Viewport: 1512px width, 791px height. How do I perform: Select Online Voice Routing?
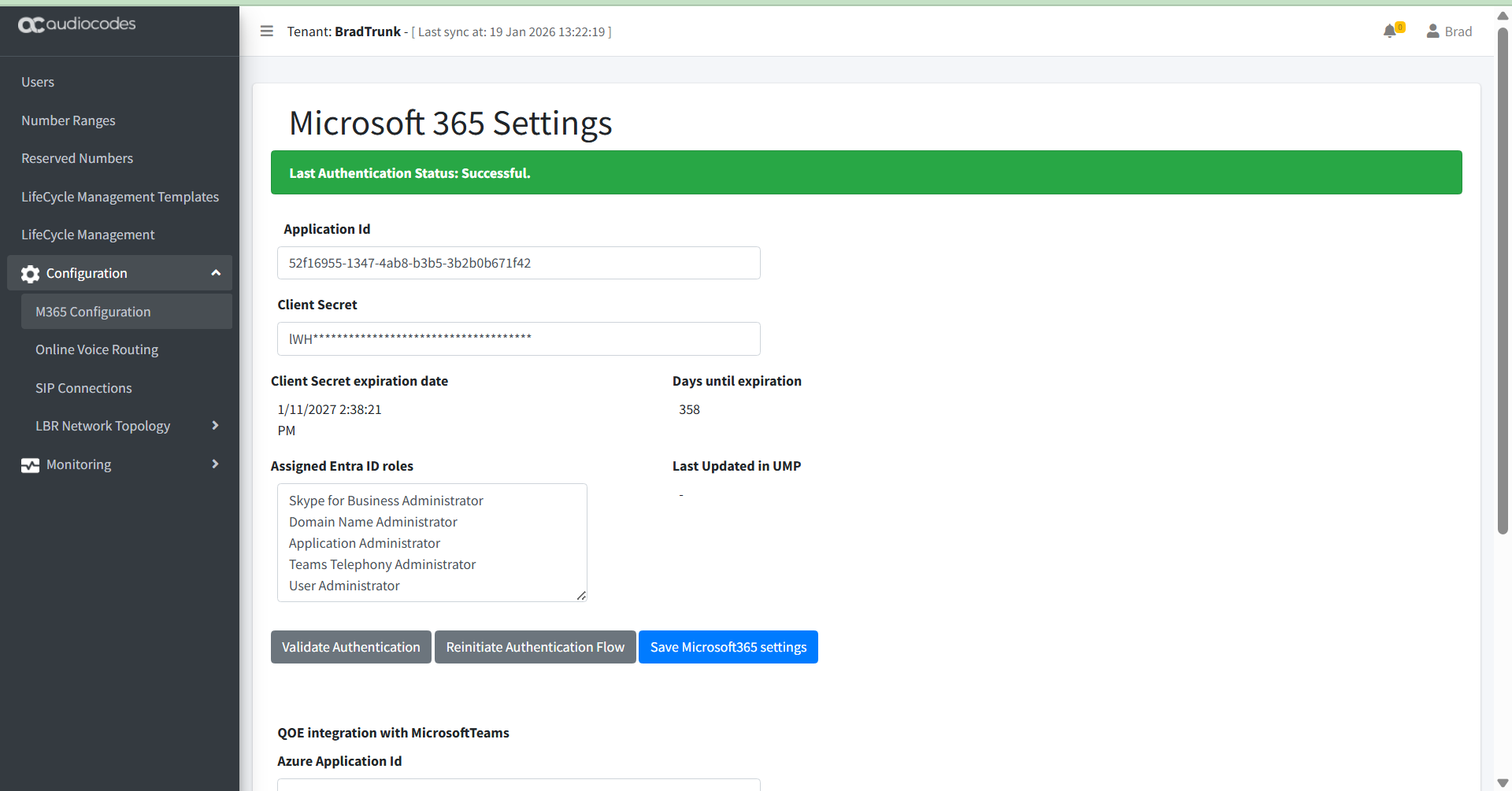click(97, 349)
